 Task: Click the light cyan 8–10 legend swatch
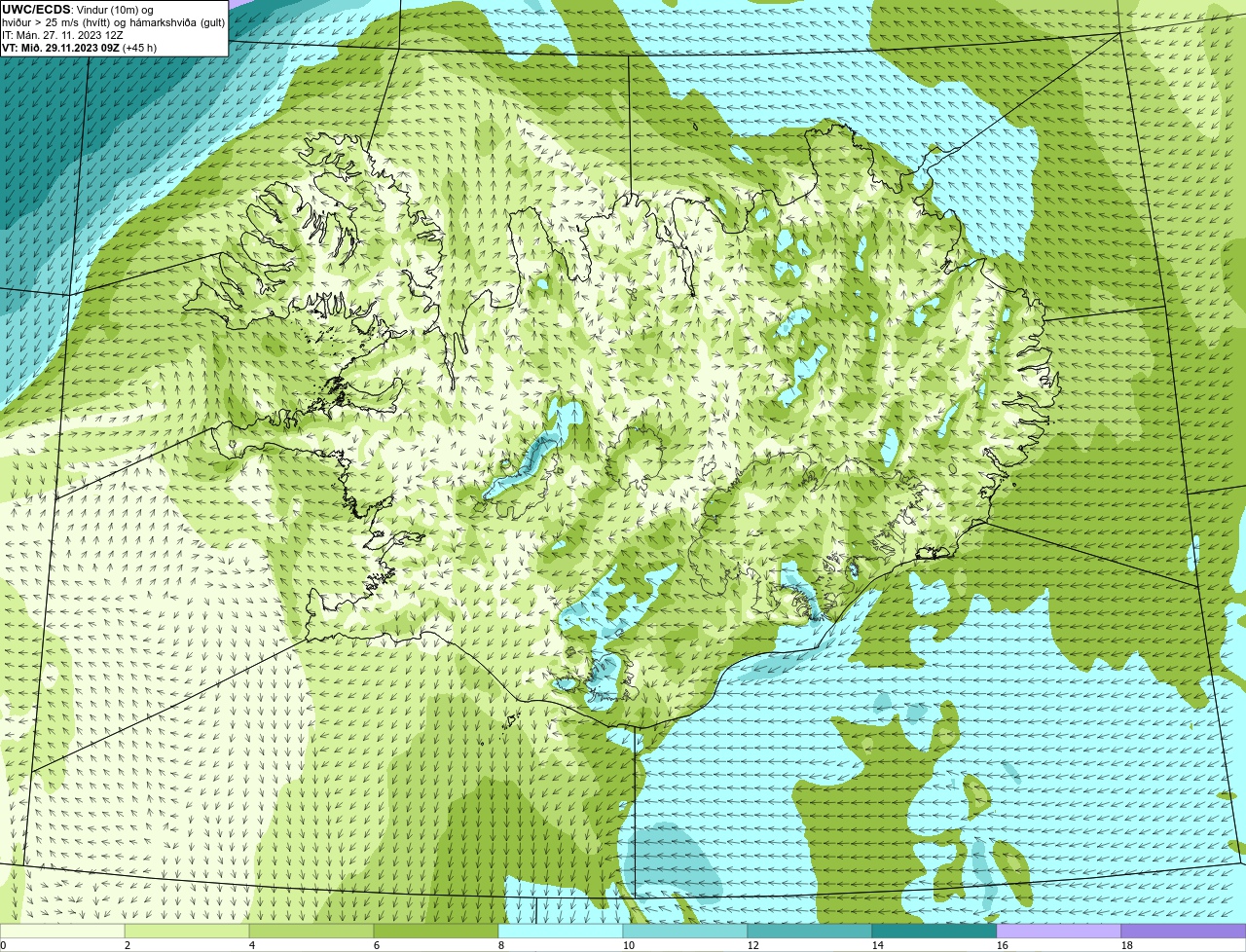(562, 932)
